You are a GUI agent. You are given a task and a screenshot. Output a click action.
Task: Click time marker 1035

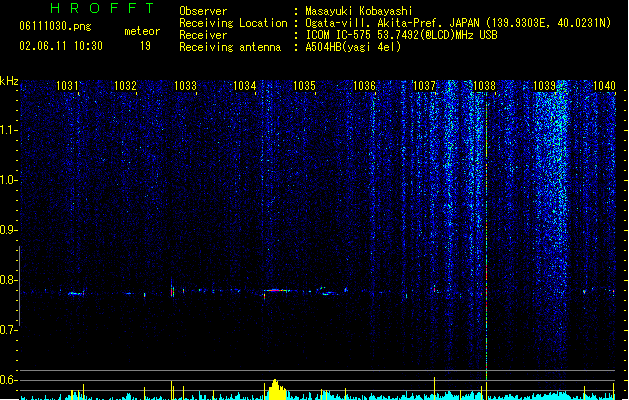coord(304,86)
